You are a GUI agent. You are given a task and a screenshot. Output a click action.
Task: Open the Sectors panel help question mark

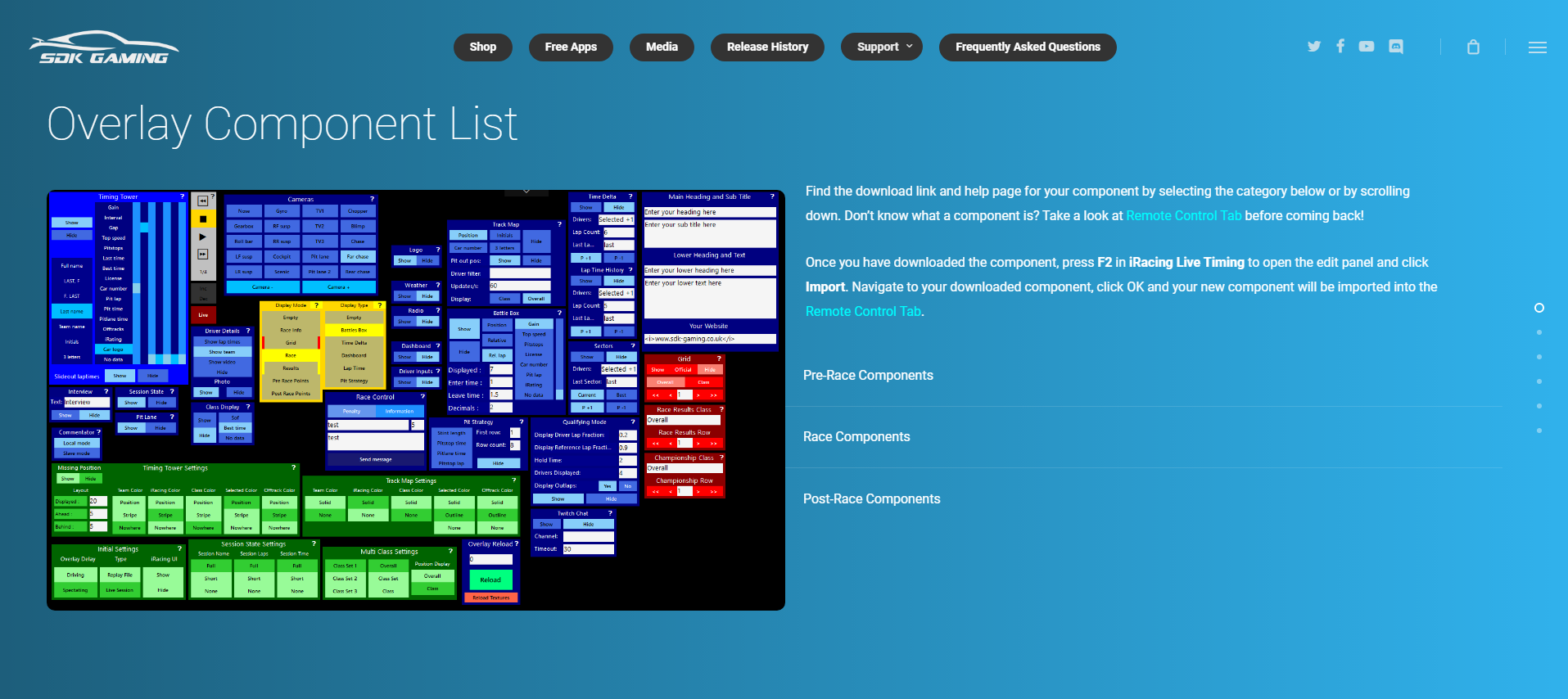[632, 346]
